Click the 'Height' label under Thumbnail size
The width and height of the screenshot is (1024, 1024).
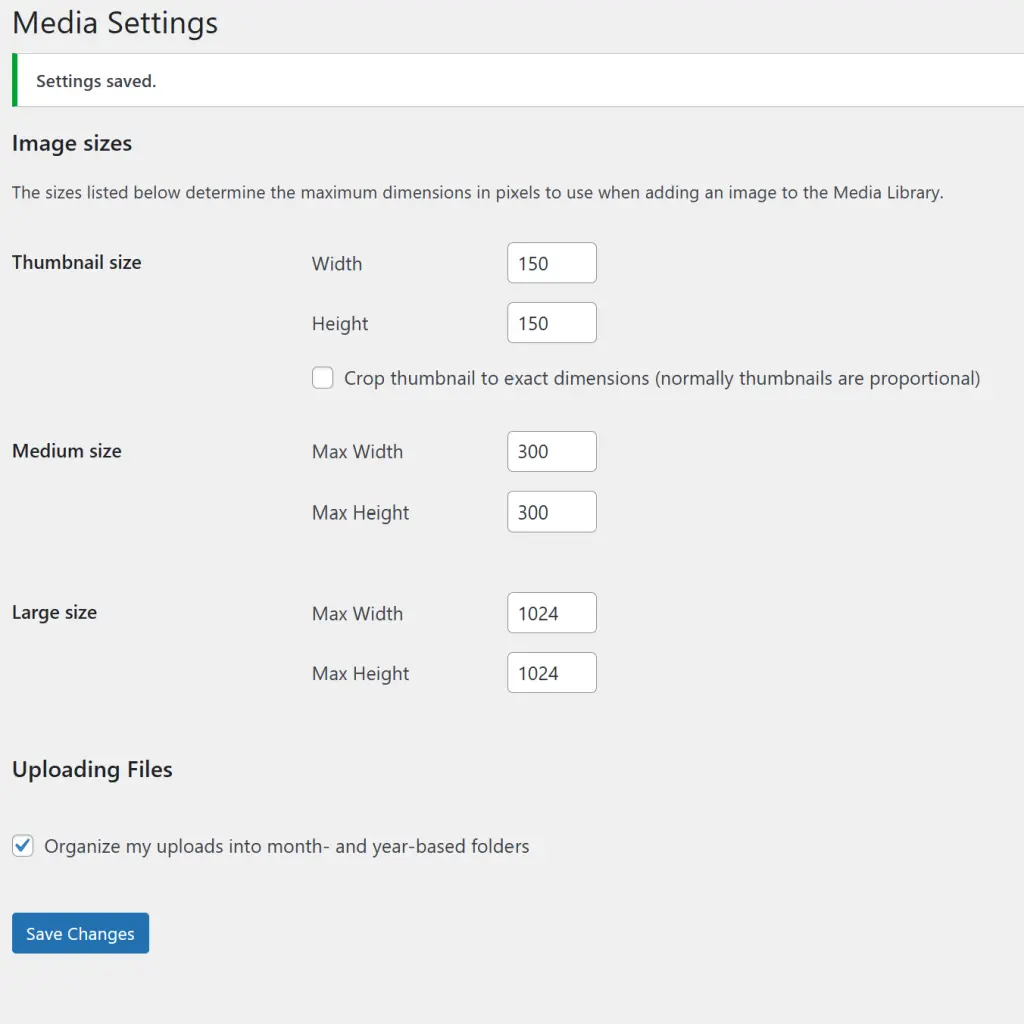[x=340, y=324]
